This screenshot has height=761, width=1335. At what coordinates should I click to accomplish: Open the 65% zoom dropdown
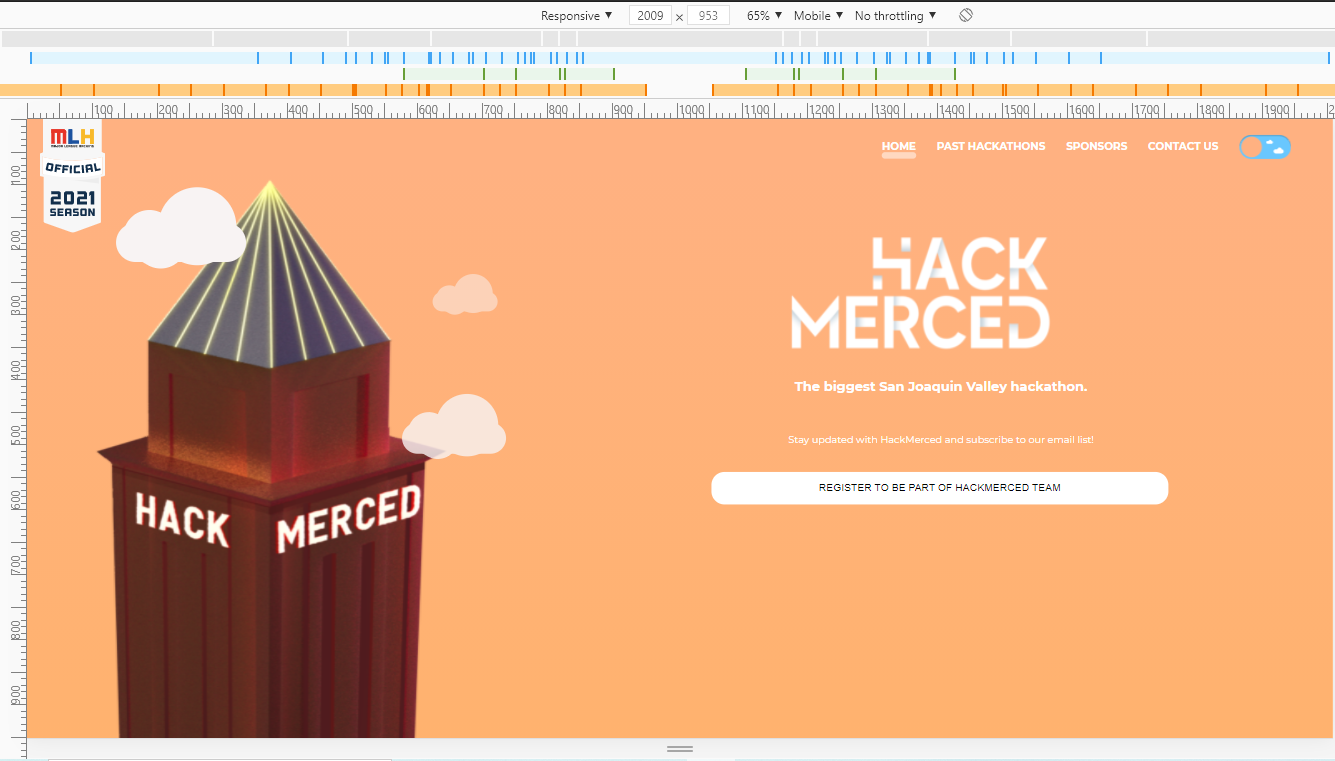click(x=765, y=15)
